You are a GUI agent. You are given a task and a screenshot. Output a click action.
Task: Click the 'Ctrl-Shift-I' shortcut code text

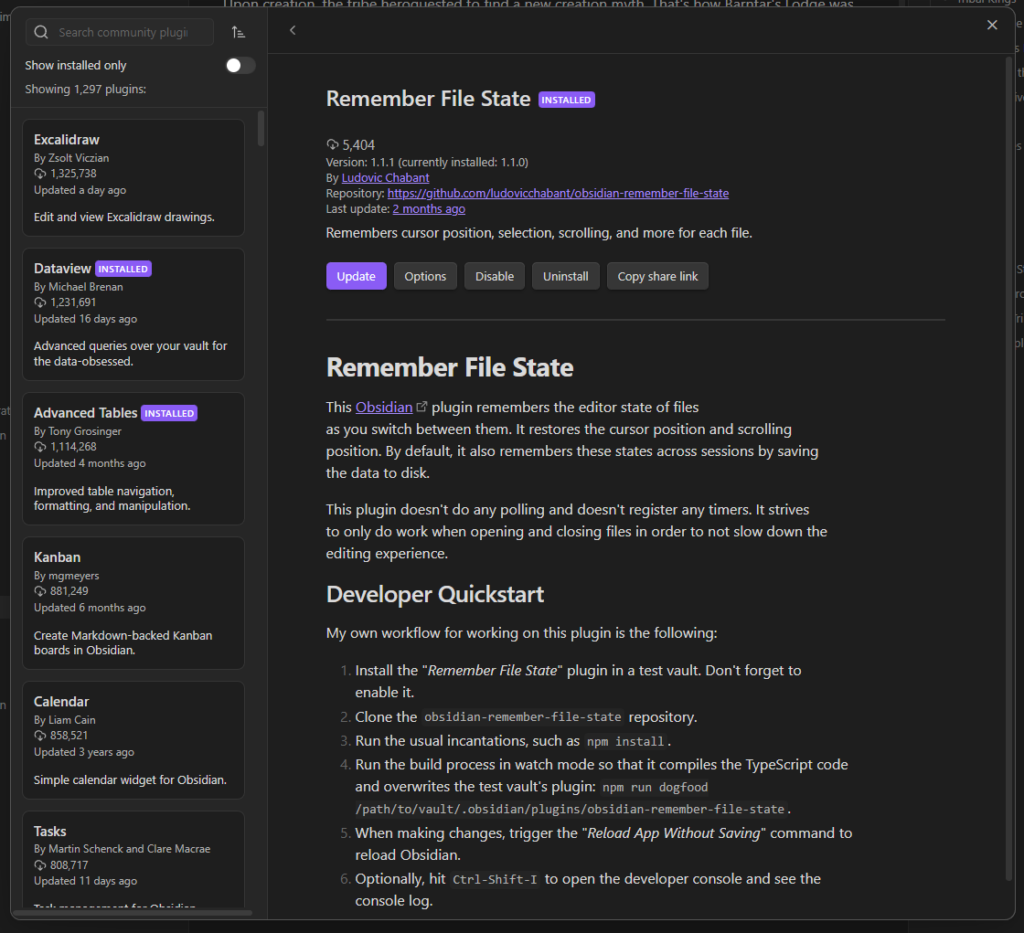coord(495,879)
